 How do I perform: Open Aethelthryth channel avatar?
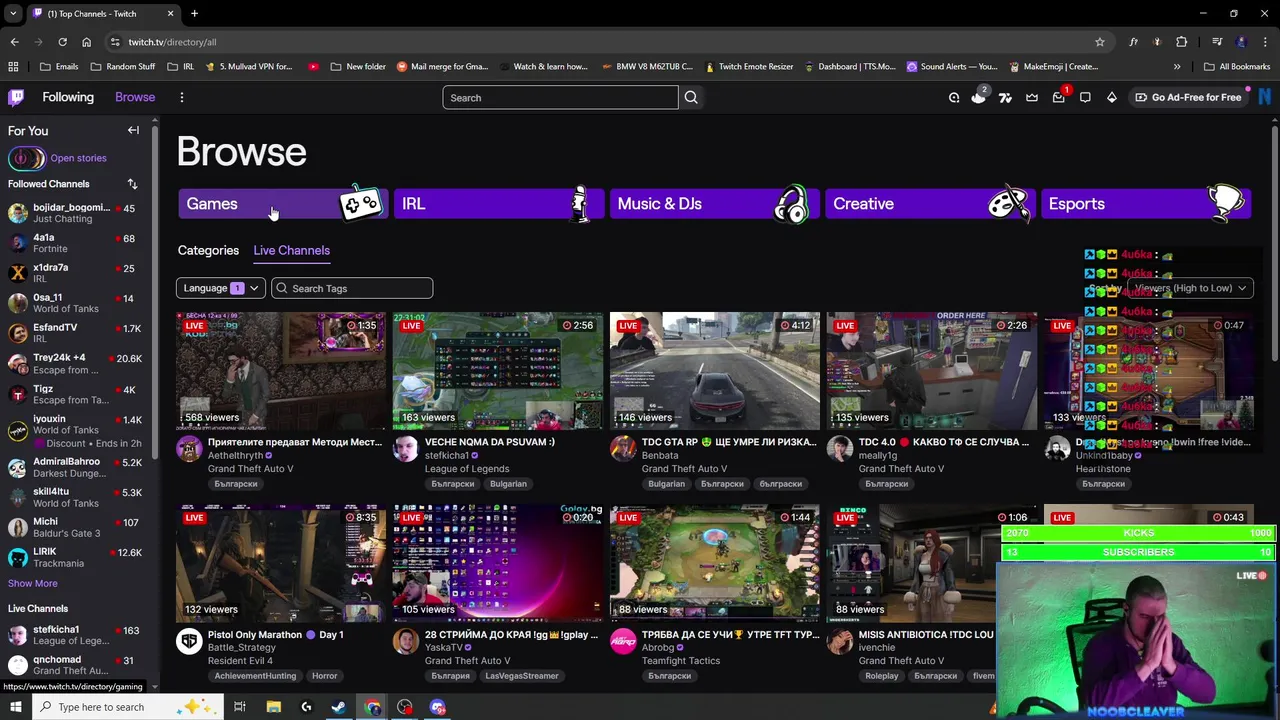click(x=189, y=449)
